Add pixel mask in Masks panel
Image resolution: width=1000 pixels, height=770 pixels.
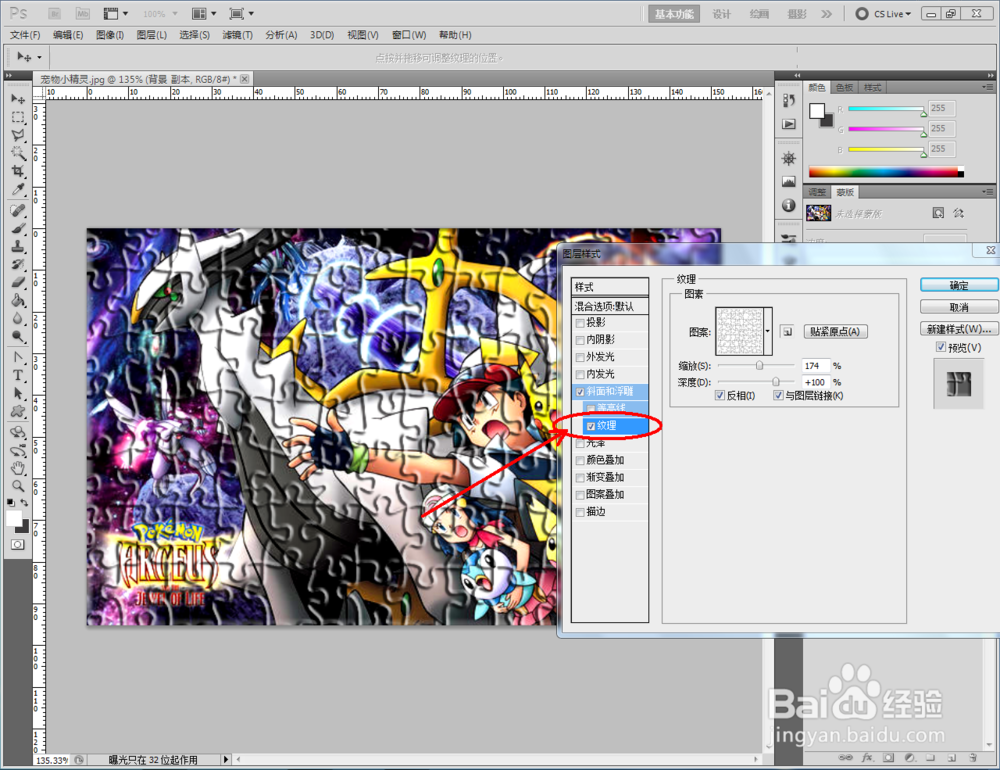coord(938,212)
